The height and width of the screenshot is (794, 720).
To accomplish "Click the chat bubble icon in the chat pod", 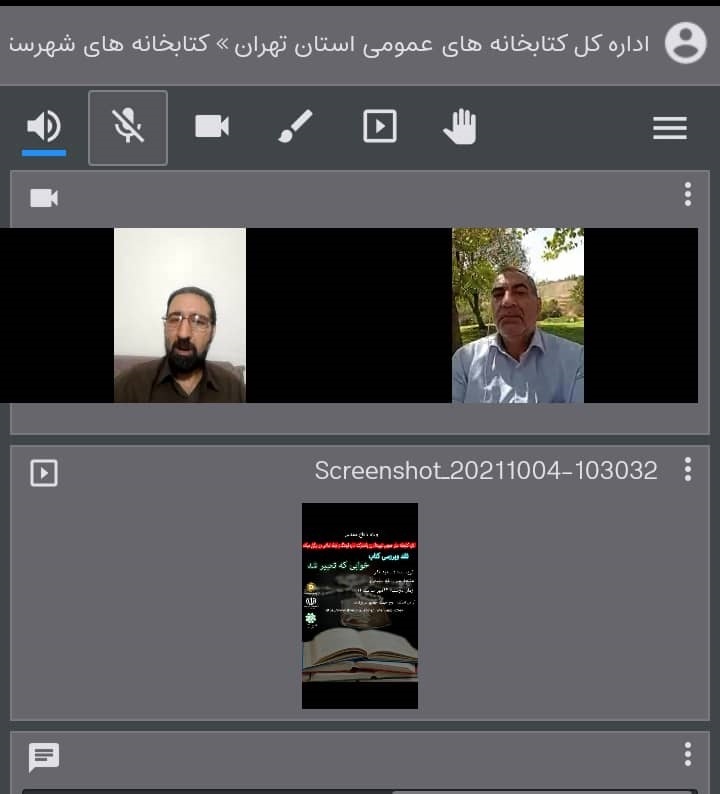I will tap(44, 757).
